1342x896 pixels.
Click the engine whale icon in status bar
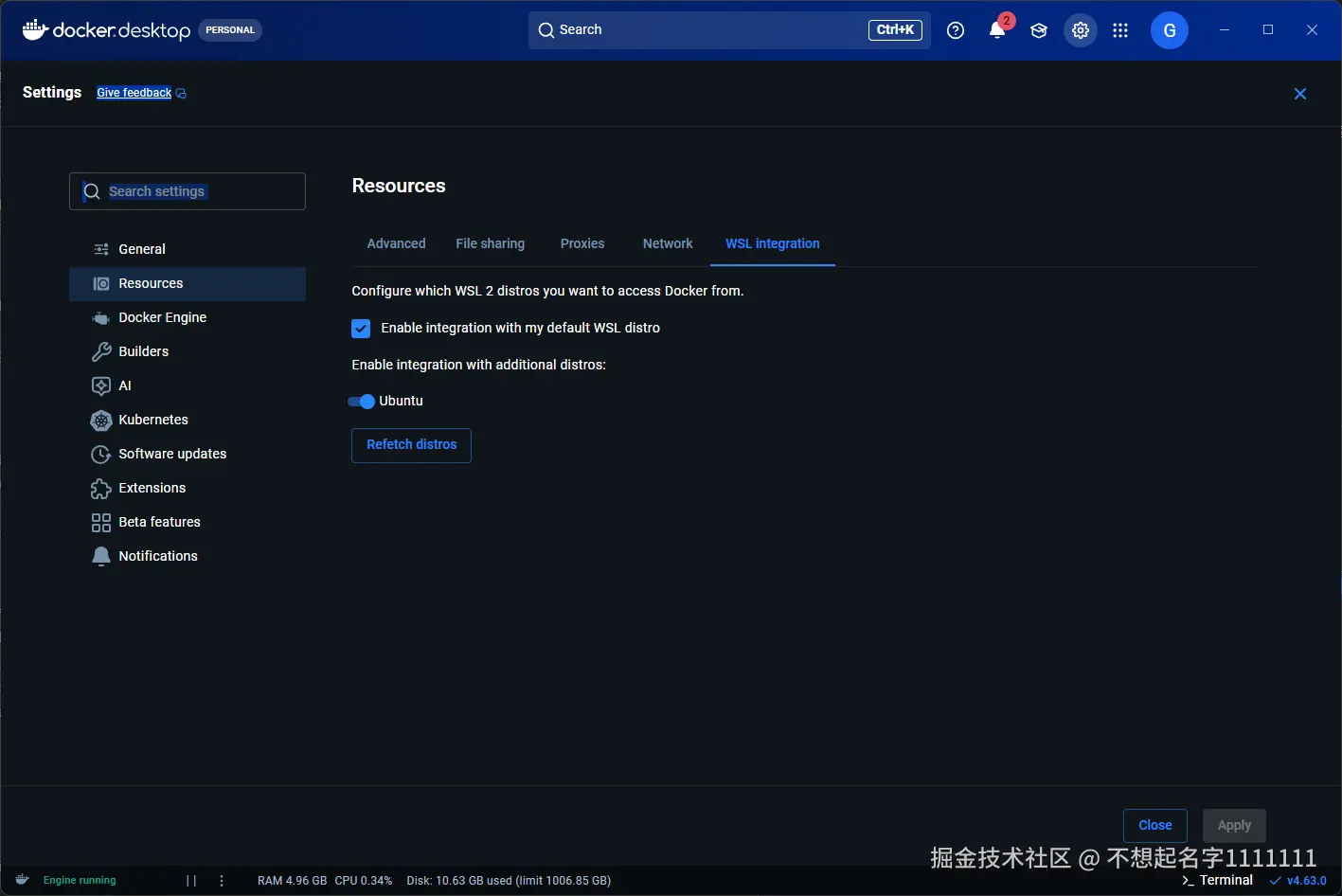coord(22,880)
